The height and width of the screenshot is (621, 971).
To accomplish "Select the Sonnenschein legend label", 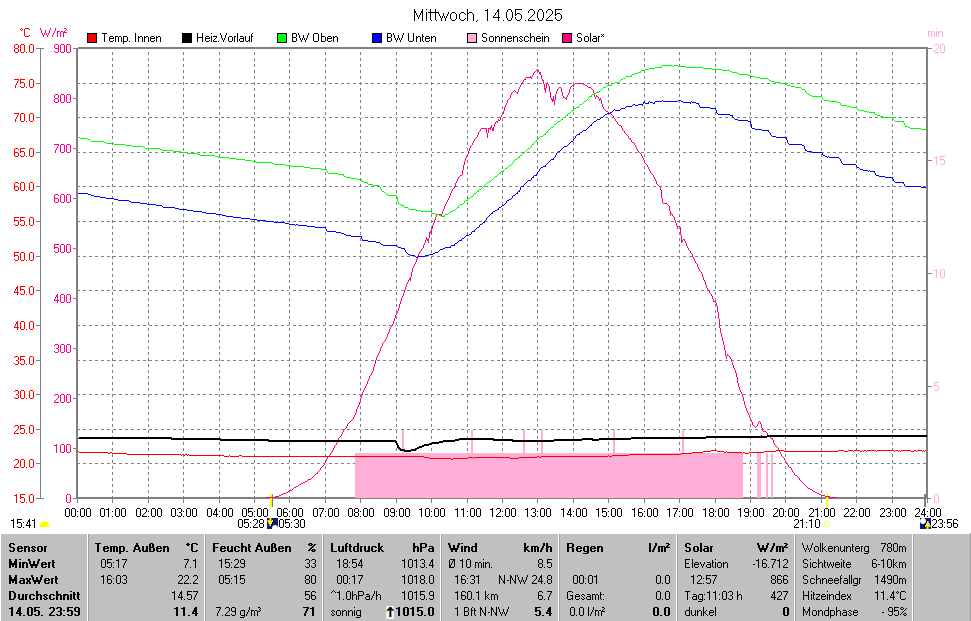I will (x=515, y=38).
